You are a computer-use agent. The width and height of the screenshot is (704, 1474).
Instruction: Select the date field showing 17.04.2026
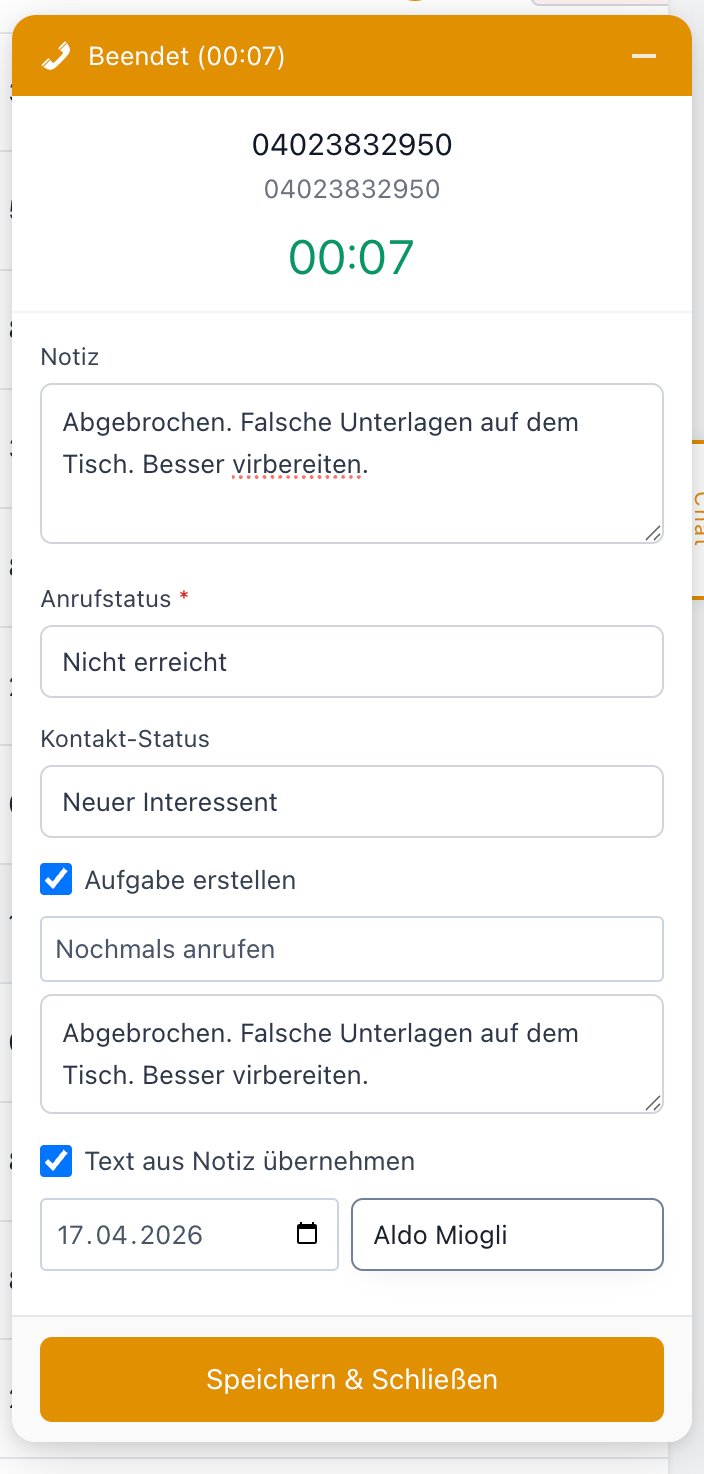pyautogui.click(x=150, y=1234)
